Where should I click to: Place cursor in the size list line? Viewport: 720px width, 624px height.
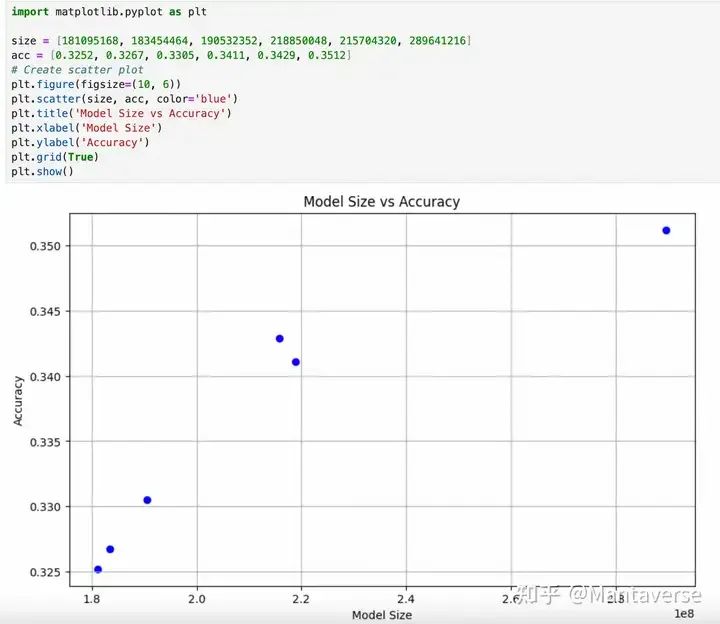point(241,40)
